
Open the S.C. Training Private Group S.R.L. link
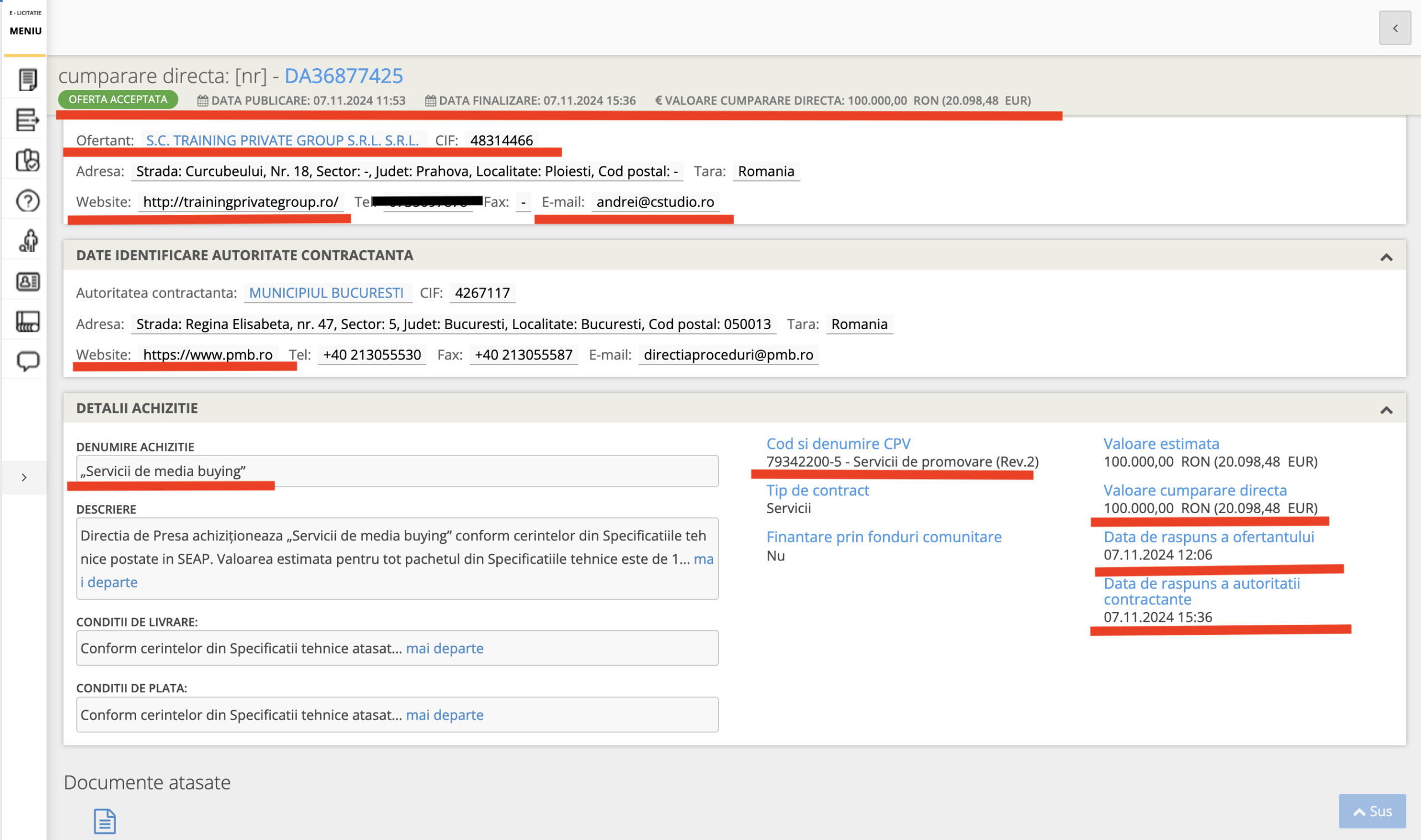[x=282, y=140]
